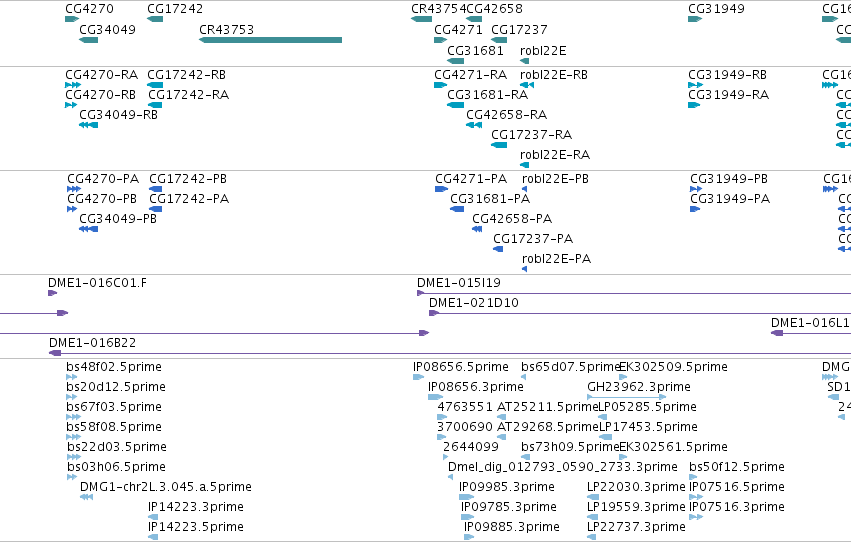The width and height of the screenshot is (851, 542).
Task: Select the CG42658-PA protein feature
Action: pyautogui.click(x=477, y=229)
